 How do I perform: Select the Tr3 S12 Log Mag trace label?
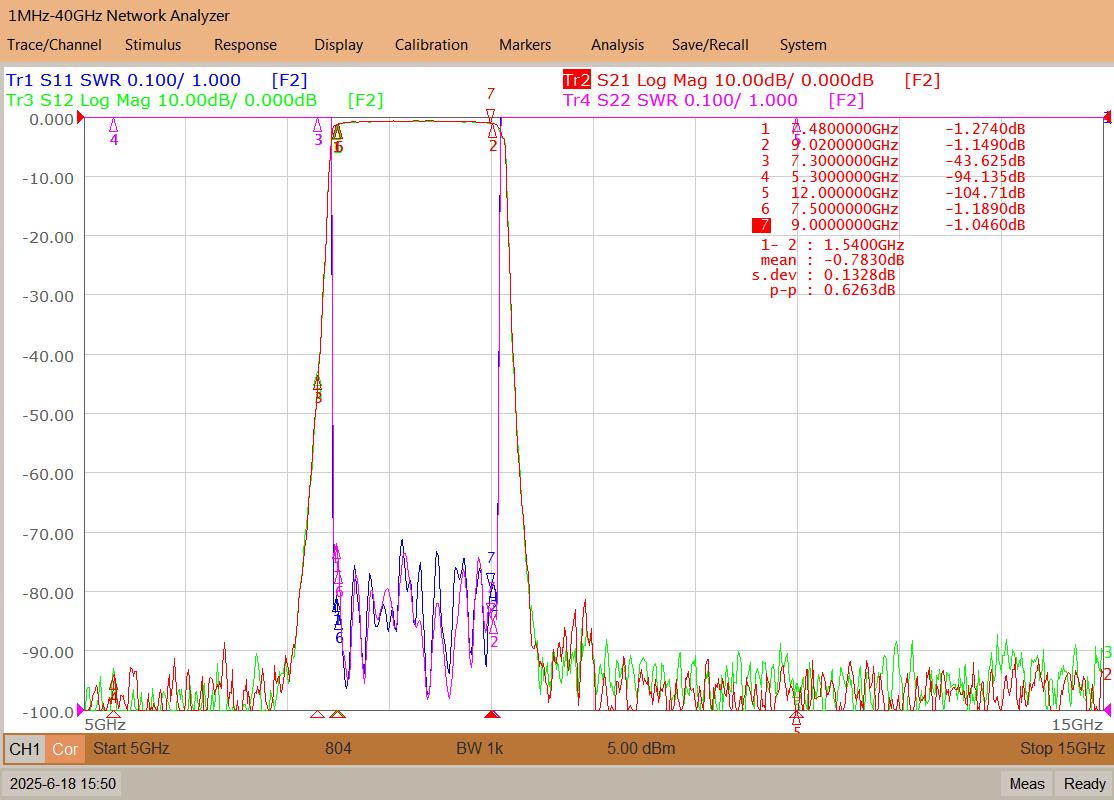click(161, 100)
